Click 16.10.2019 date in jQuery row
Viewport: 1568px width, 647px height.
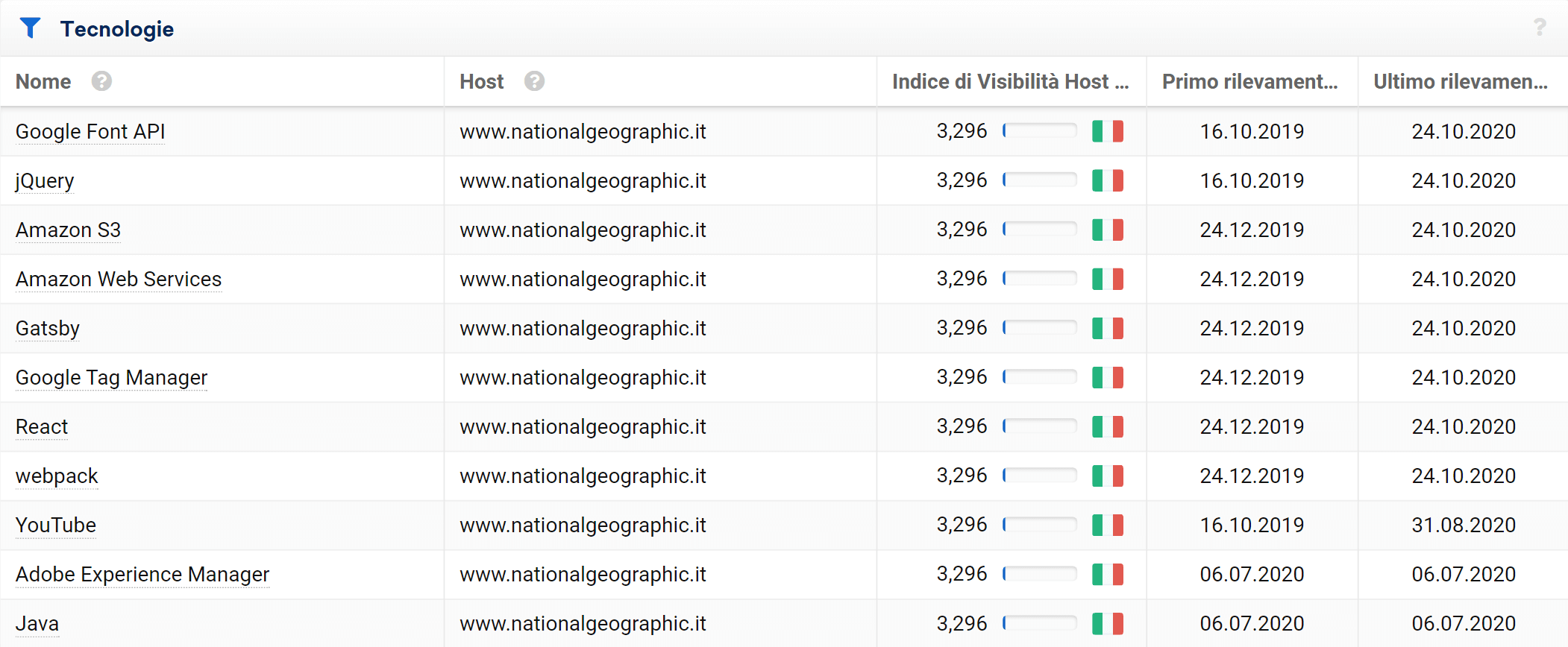[1252, 180]
